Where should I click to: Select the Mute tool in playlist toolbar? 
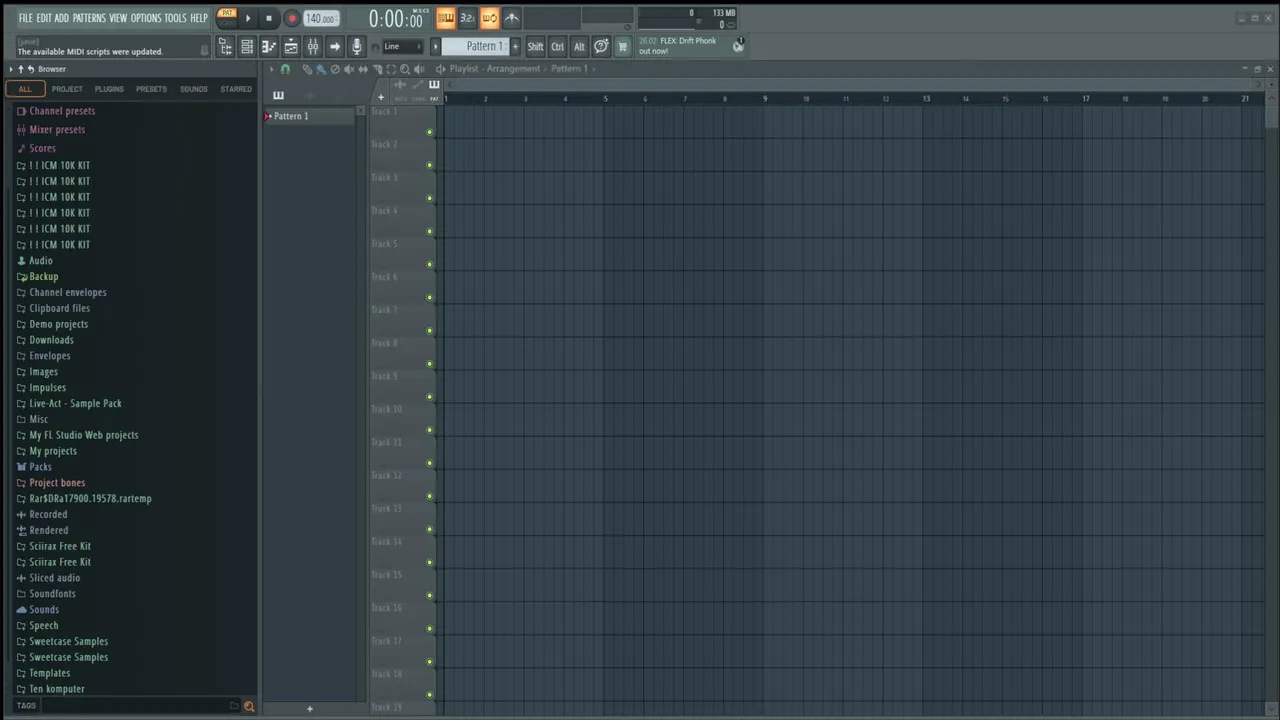pos(349,69)
